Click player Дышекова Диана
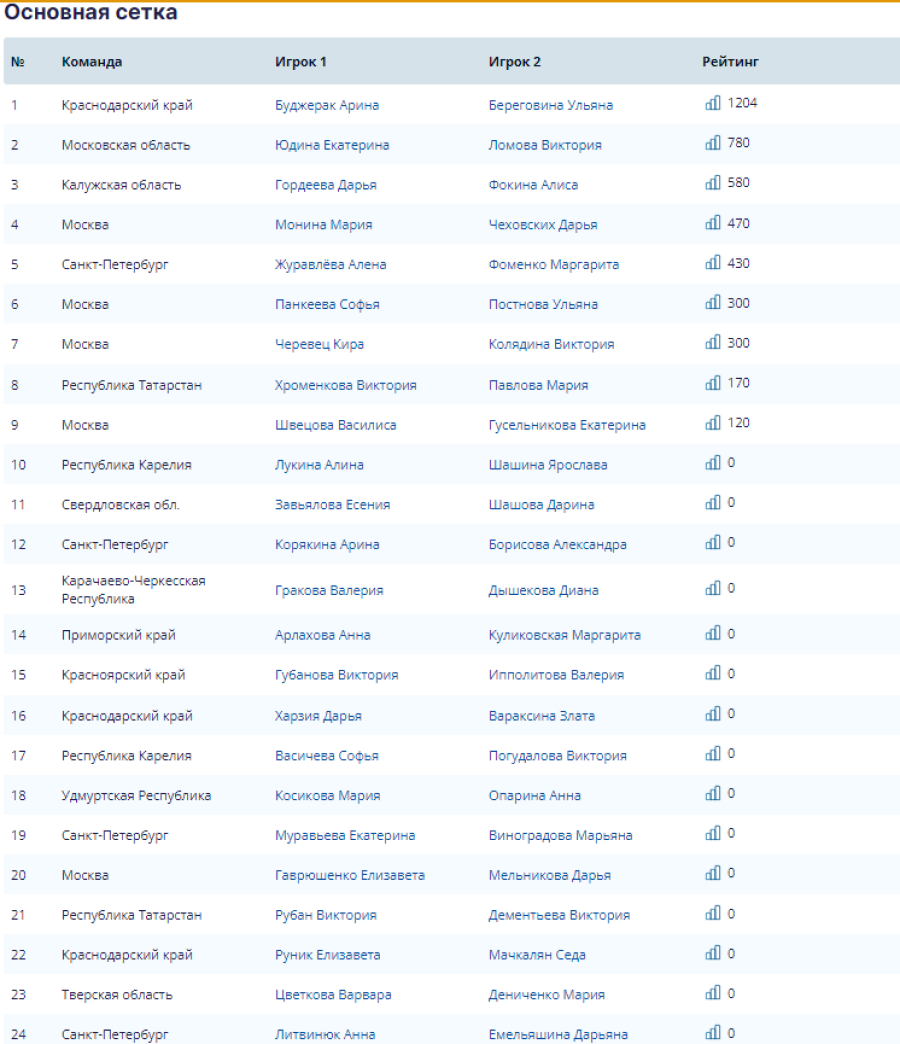Screen dimensions: 900x1044 [543, 590]
